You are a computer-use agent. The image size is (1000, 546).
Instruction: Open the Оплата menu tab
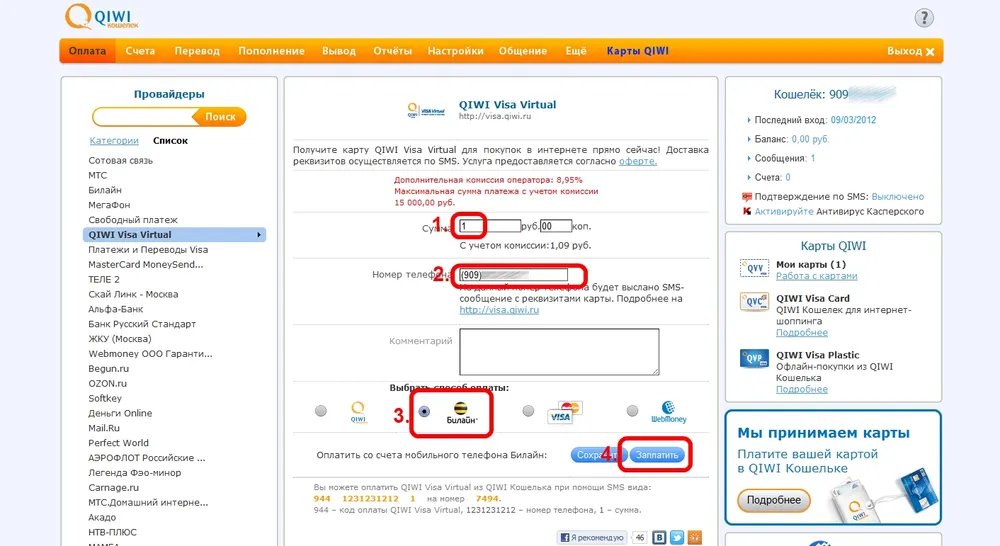pyautogui.click(x=87, y=51)
